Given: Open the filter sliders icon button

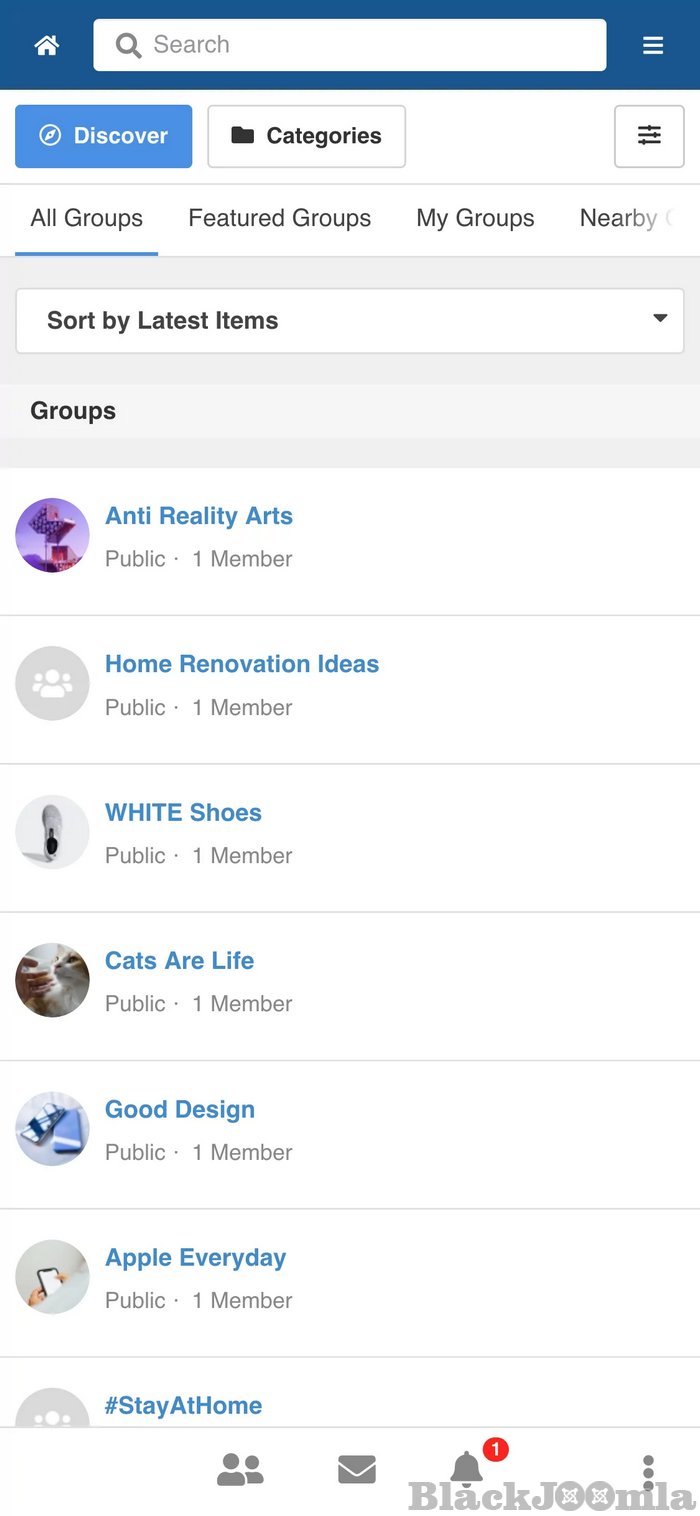Looking at the screenshot, I should coord(649,136).
